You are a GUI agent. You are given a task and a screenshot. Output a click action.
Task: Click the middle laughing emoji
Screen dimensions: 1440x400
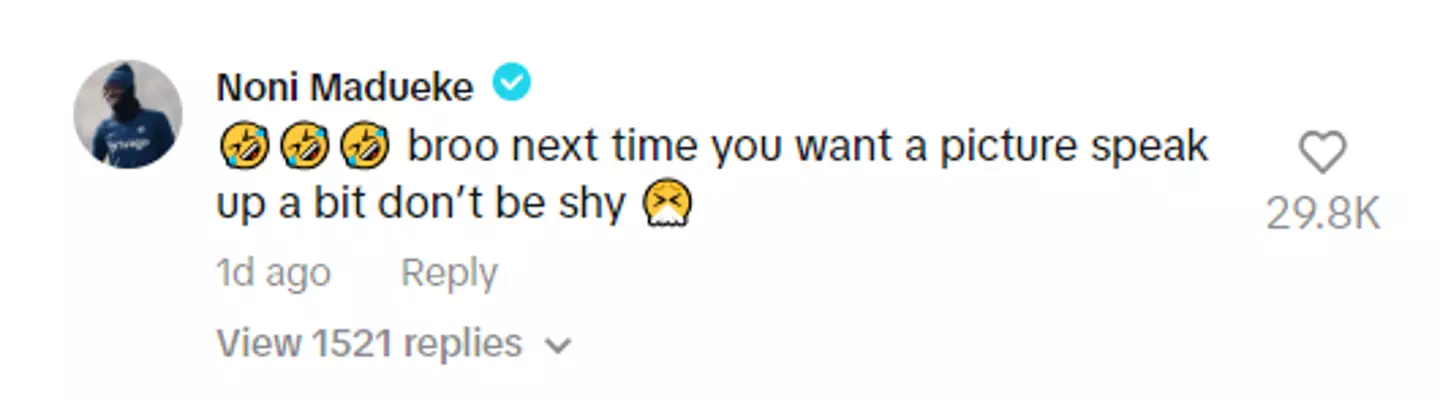coord(302,148)
